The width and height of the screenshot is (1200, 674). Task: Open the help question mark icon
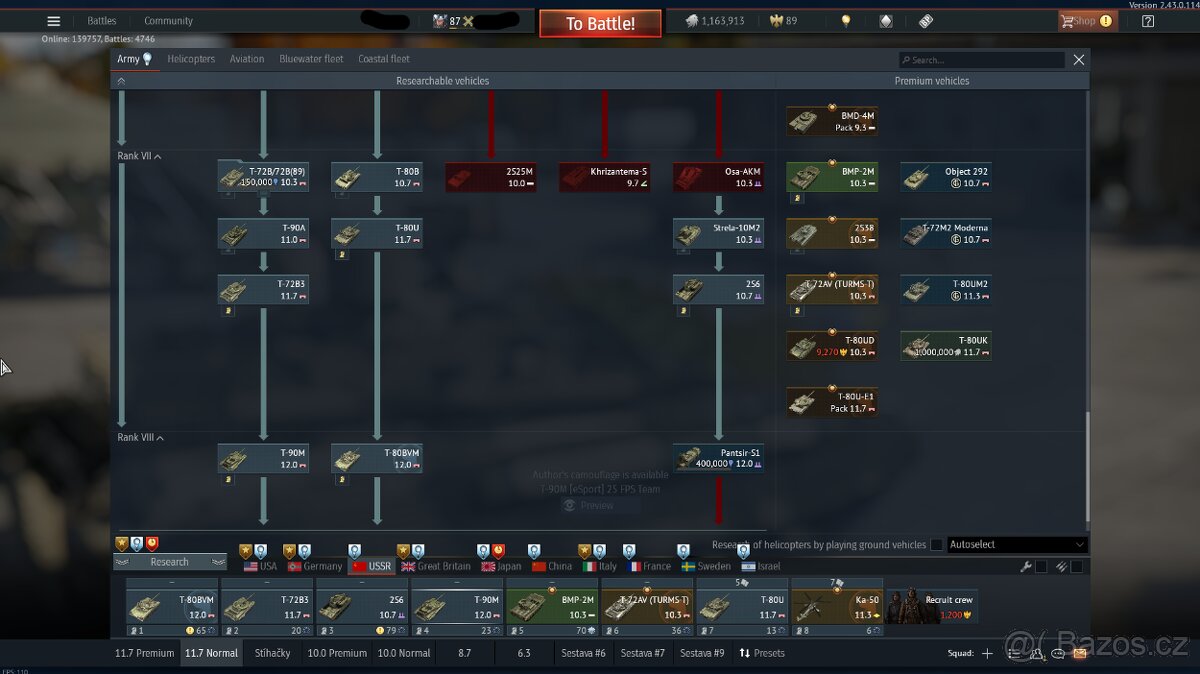(1147, 21)
